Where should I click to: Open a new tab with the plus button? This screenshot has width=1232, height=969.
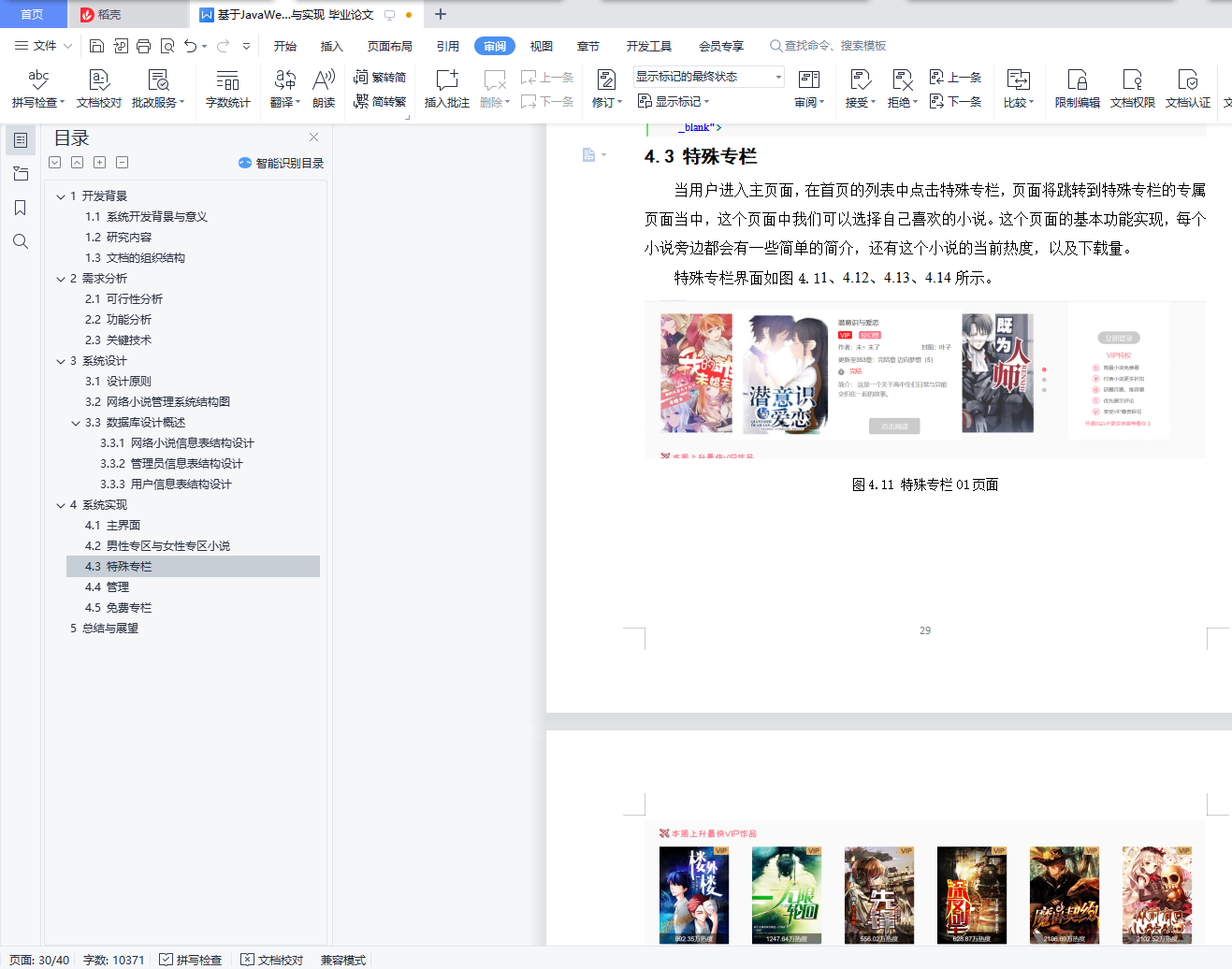tap(441, 14)
